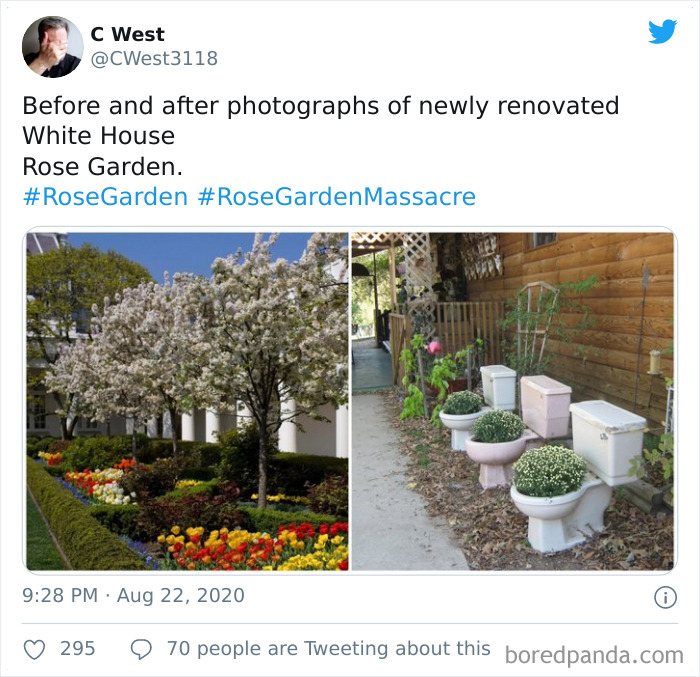The height and width of the screenshot is (677, 700).
Task: Click the reply speech bubble icon
Action: (141, 649)
